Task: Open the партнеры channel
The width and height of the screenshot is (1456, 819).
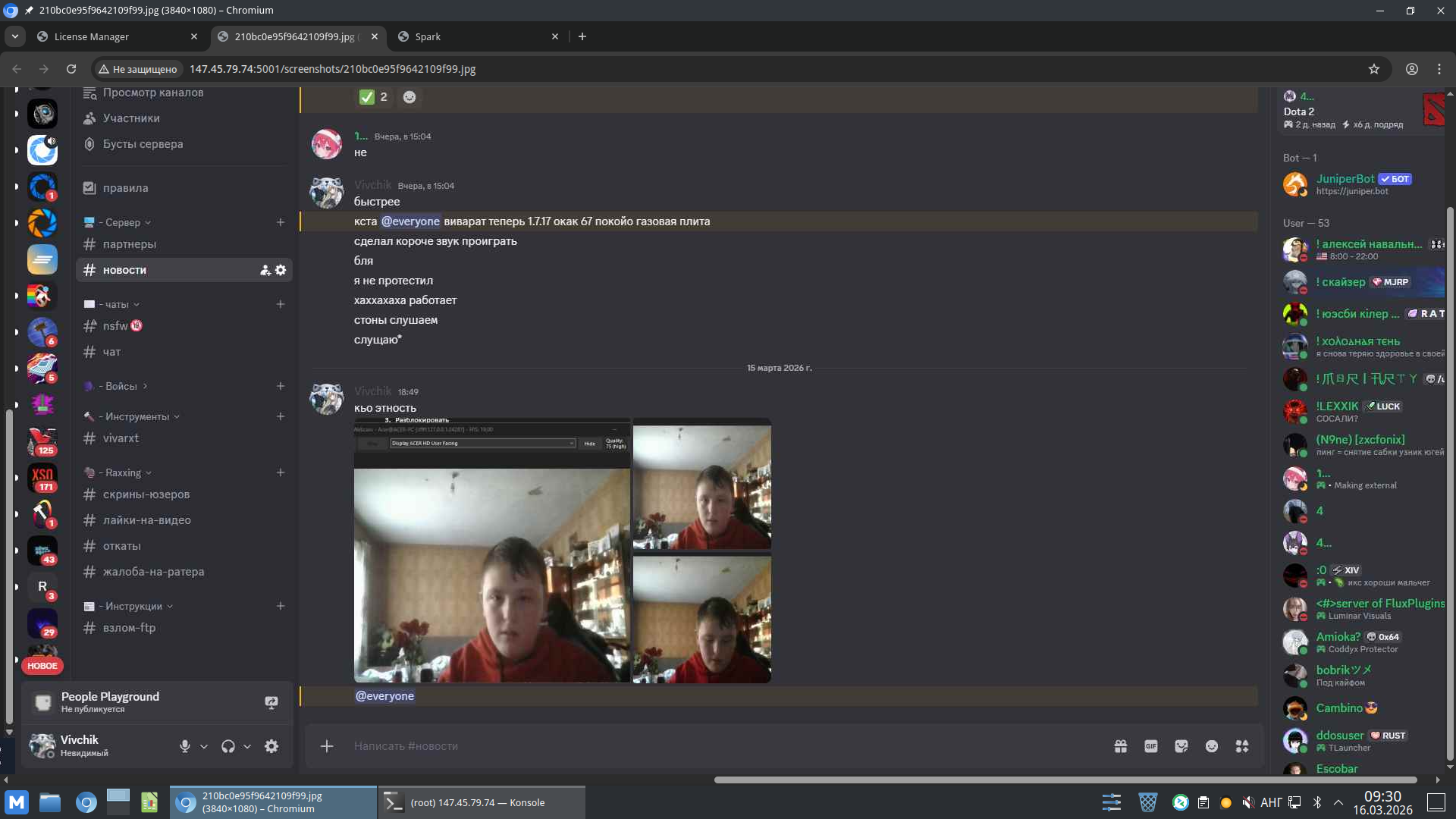Action: coord(130,244)
